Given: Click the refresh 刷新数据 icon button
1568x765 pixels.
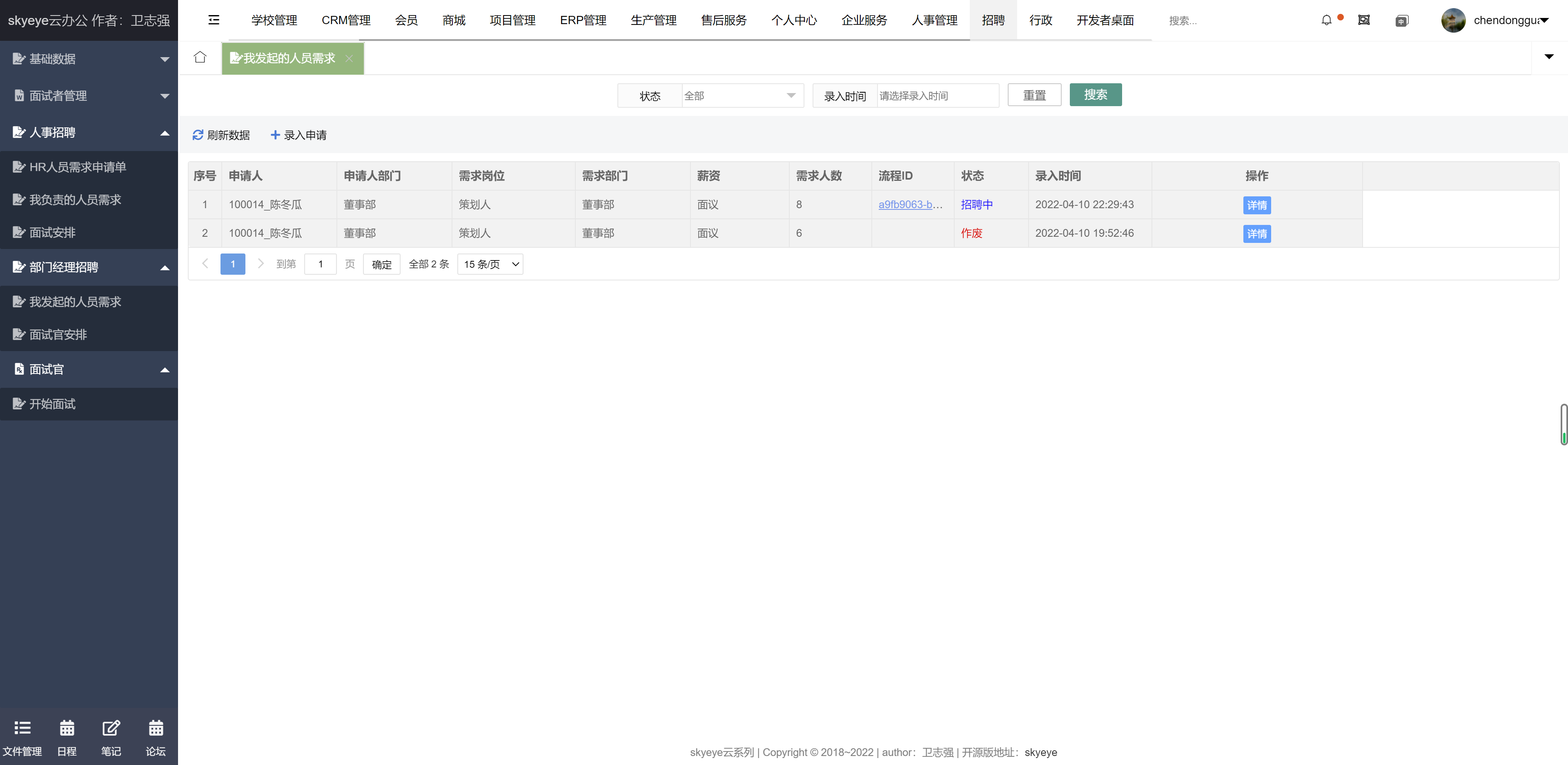Looking at the screenshot, I should pos(221,135).
